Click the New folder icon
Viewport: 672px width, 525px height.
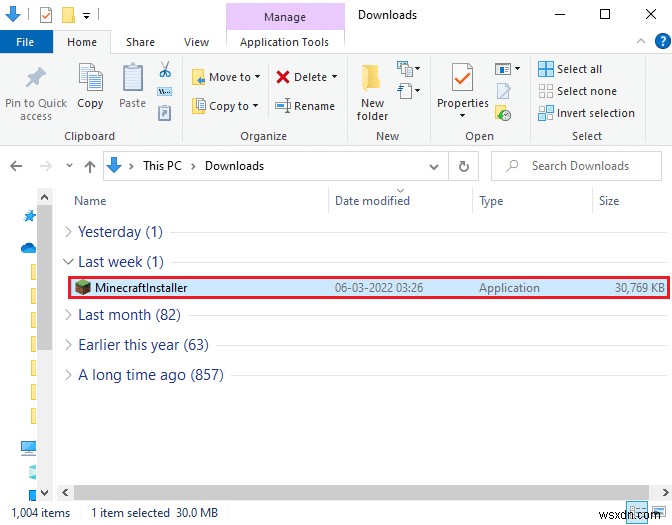pyautogui.click(x=372, y=78)
